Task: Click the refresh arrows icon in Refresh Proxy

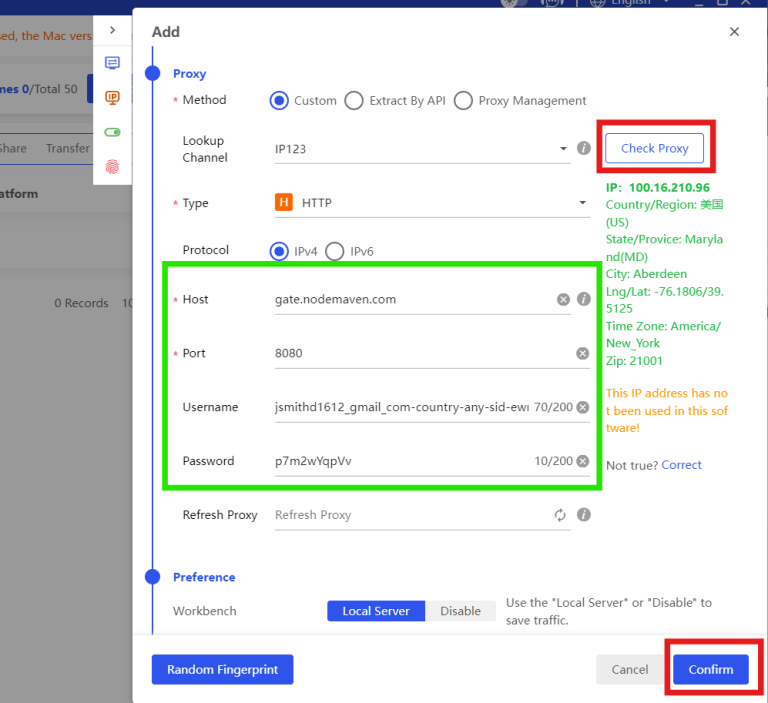Action: point(560,515)
